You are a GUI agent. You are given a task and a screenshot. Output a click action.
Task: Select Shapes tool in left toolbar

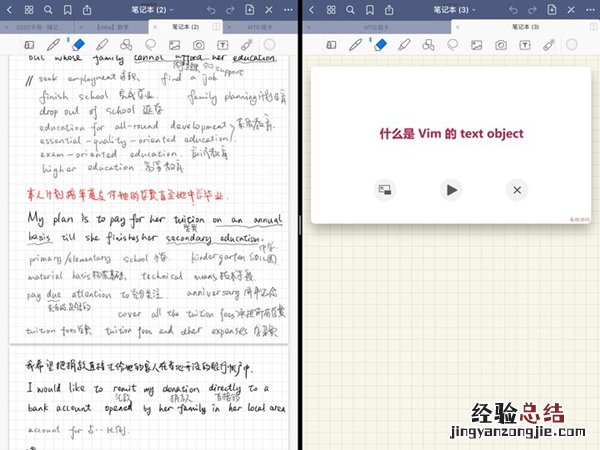pos(126,45)
